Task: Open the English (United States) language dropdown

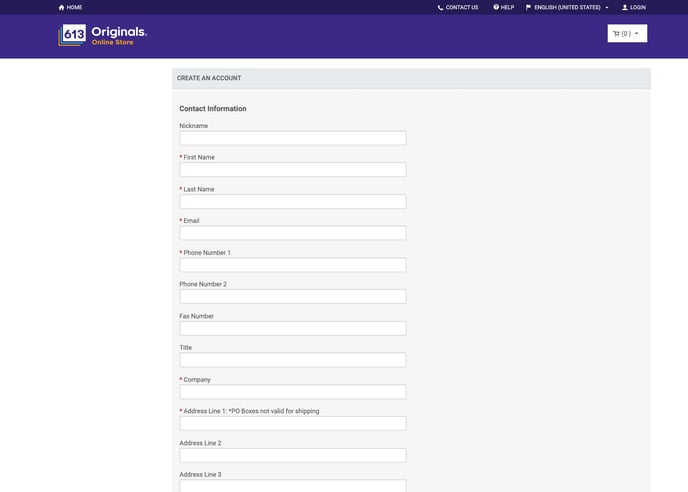Action: click(567, 7)
